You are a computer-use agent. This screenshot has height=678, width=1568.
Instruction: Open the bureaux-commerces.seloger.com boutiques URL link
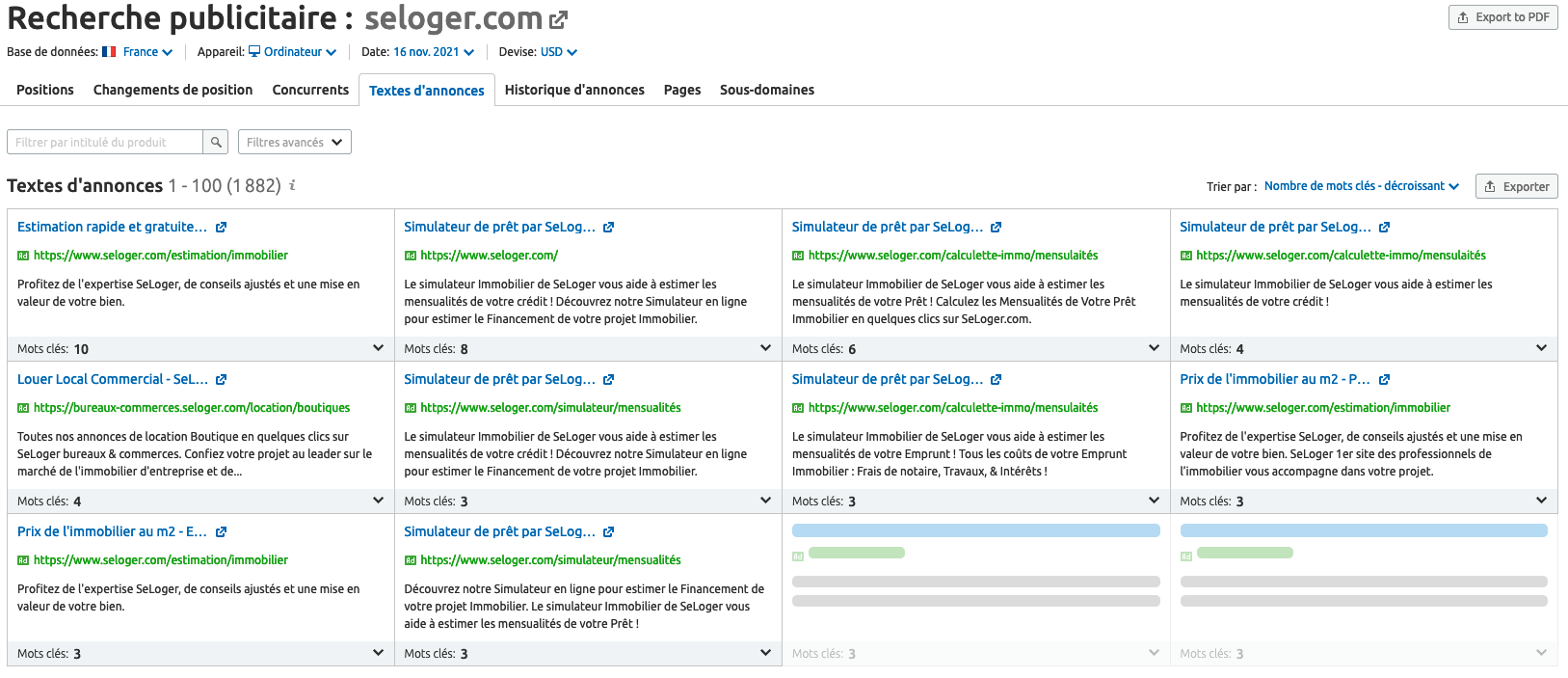click(x=192, y=408)
